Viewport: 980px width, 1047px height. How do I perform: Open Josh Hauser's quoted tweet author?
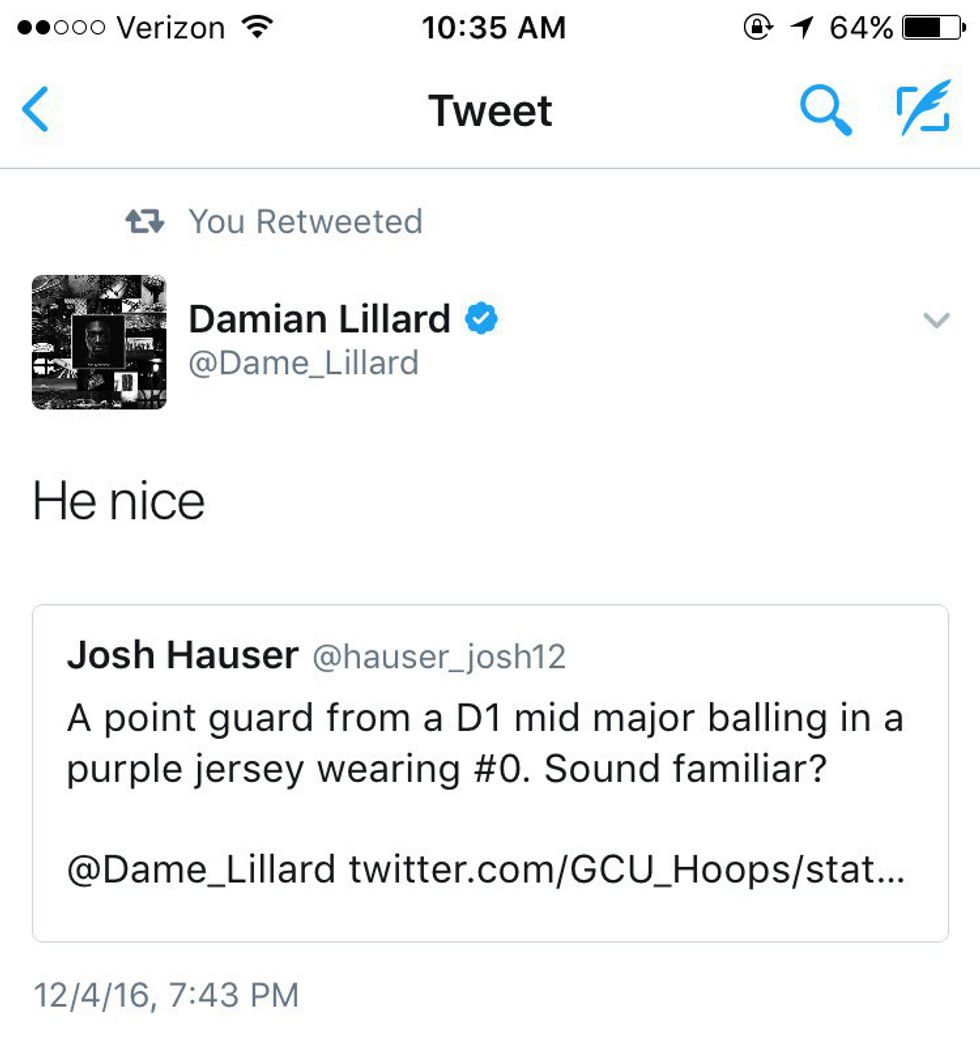[182, 656]
